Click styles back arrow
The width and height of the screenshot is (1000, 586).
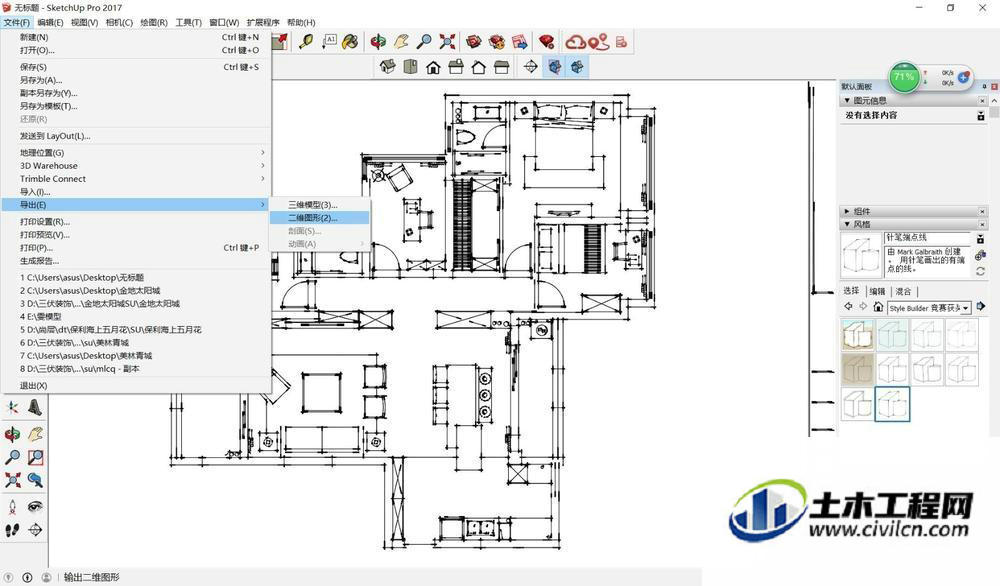point(848,307)
